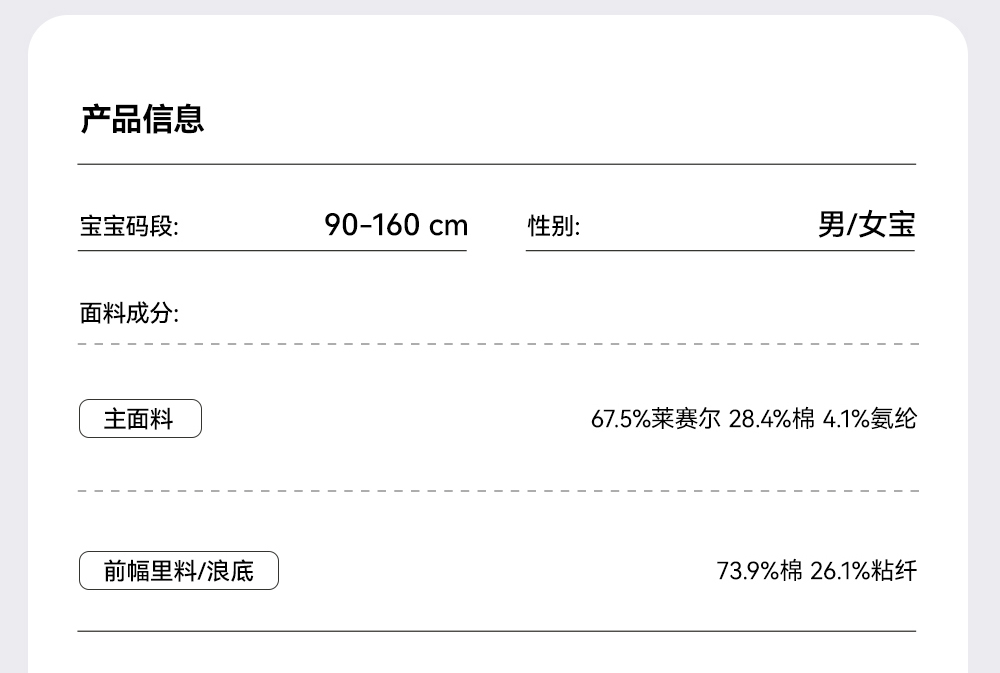Click the underline beneath 男/女宝
1000x673 pixels.
[x=720, y=251]
